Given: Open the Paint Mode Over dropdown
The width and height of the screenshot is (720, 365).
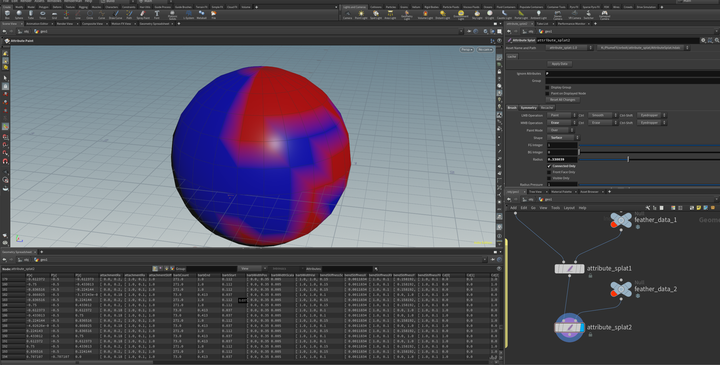Looking at the screenshot, I should pyautogui.click(x=560, y=130).
